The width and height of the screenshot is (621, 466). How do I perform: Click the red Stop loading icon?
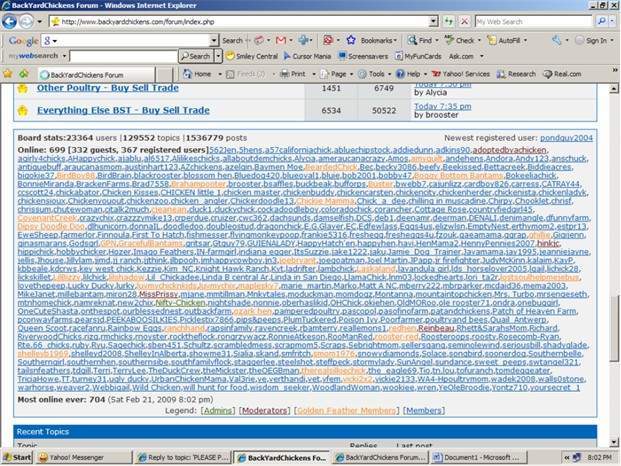click(x=464, y=21)
